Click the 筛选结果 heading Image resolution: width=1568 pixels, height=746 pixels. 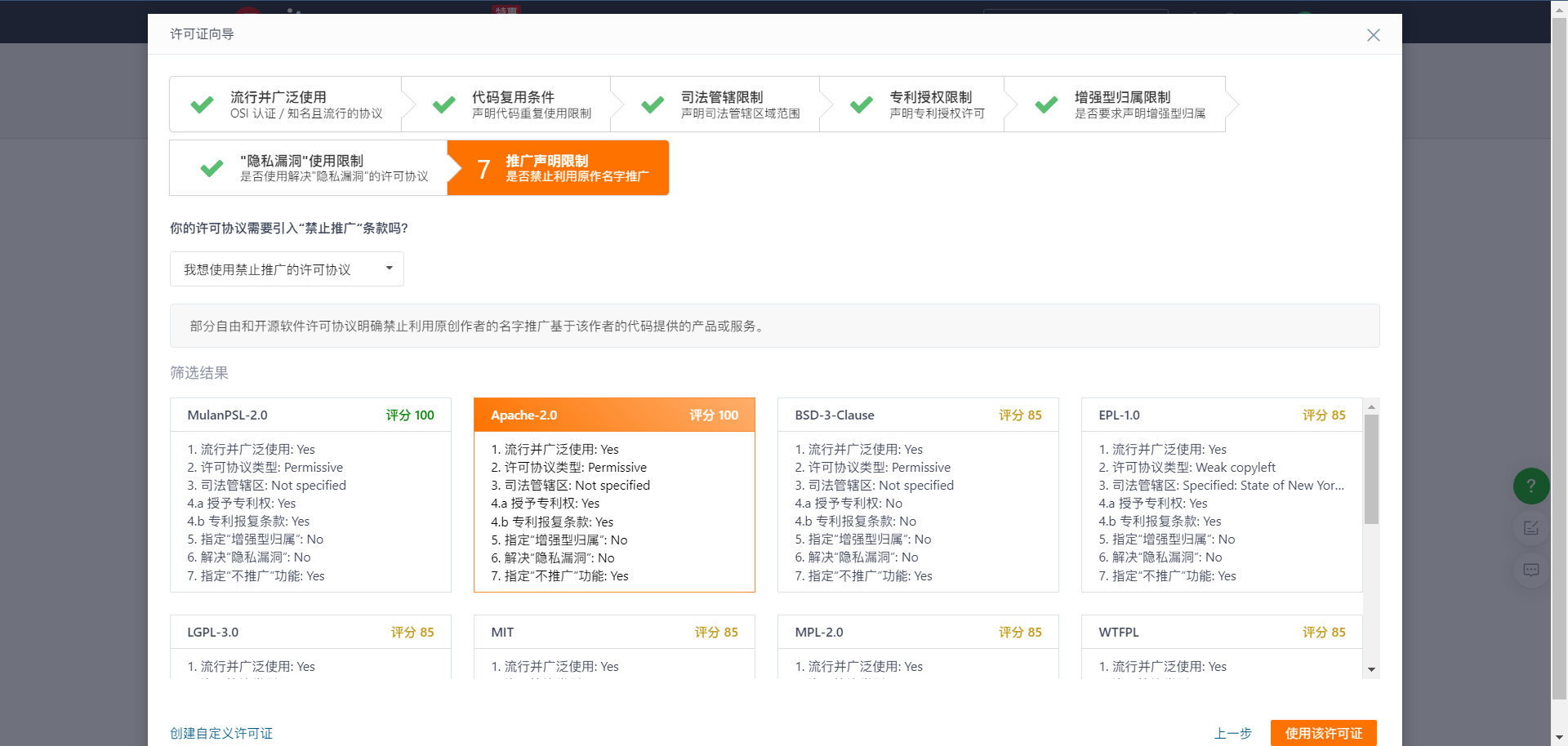point(199,373)
